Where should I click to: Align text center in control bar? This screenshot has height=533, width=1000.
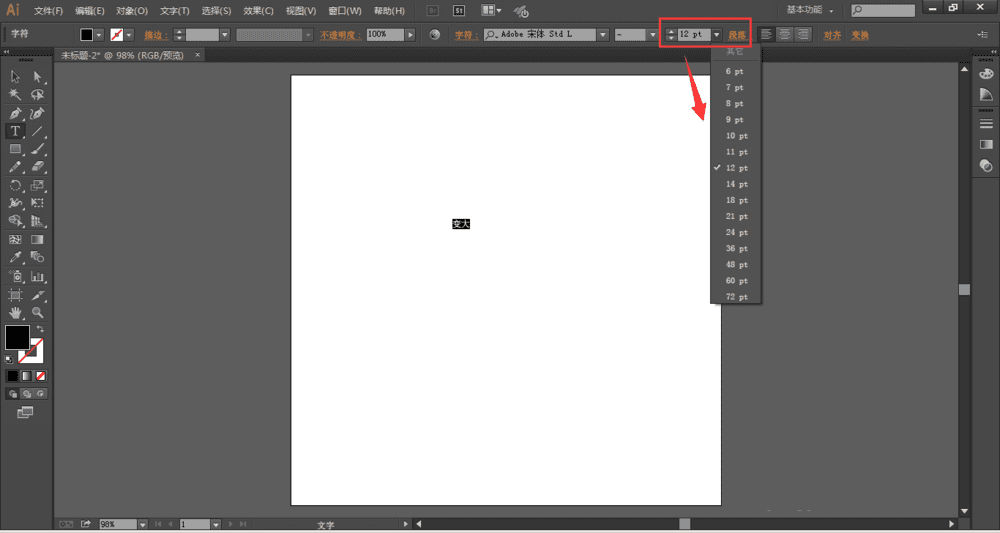(x=785, y=34)
